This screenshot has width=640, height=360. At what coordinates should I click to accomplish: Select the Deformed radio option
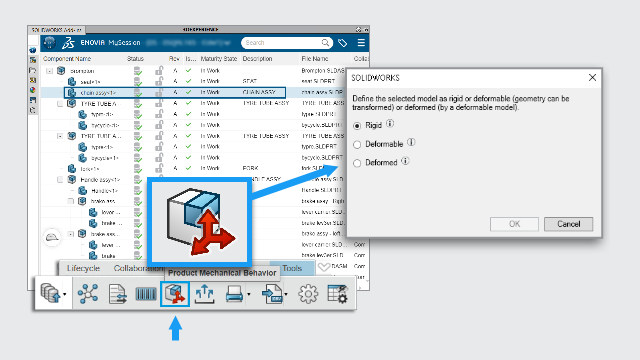[357, 163]
